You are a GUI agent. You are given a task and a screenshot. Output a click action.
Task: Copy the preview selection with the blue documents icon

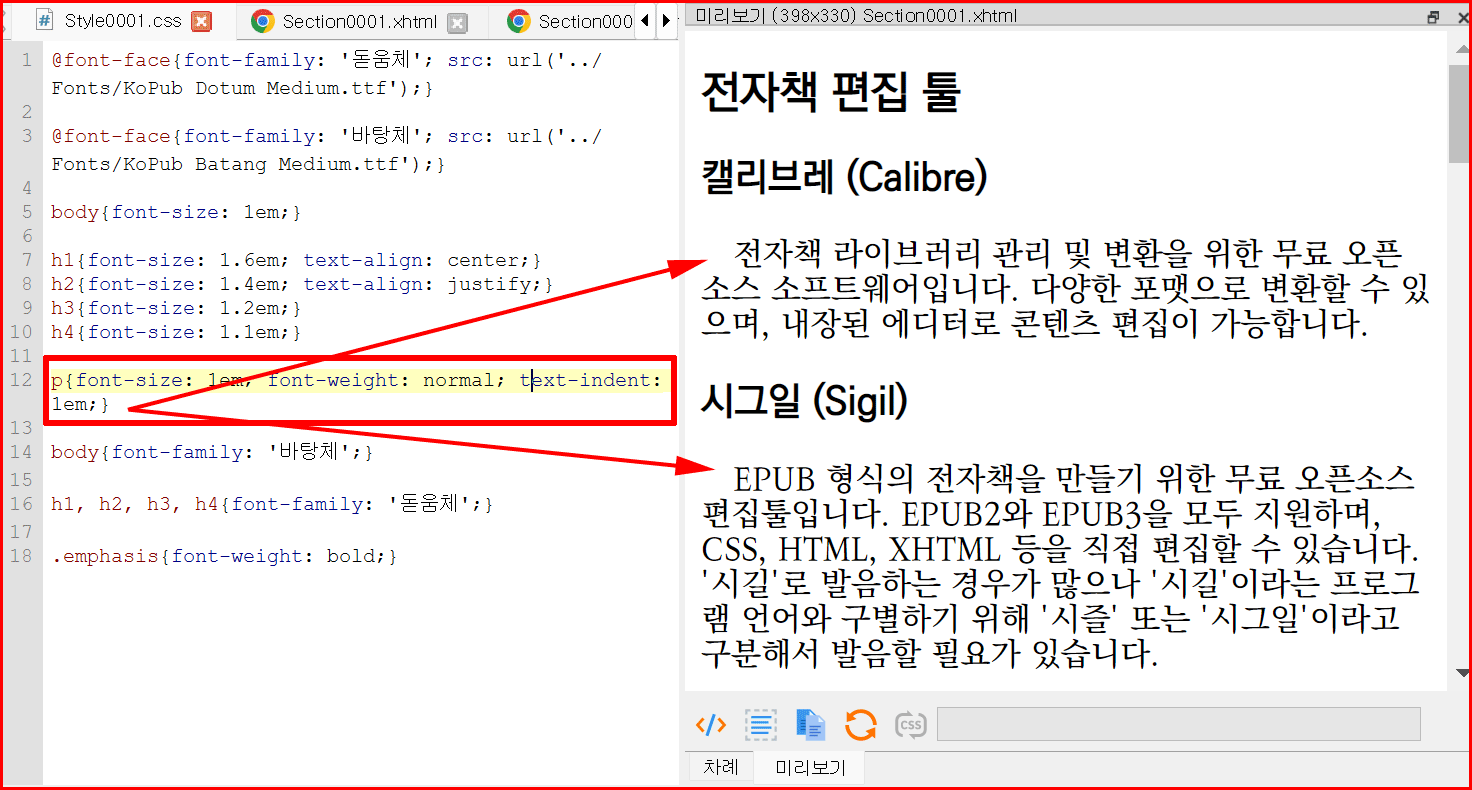811,725
